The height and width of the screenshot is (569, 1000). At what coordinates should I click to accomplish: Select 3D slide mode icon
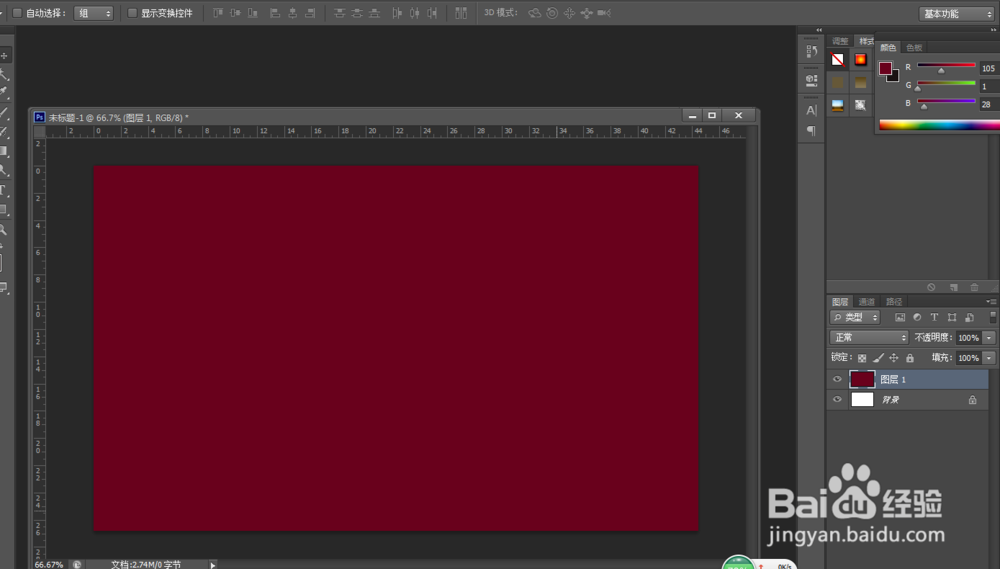(587, 13)
